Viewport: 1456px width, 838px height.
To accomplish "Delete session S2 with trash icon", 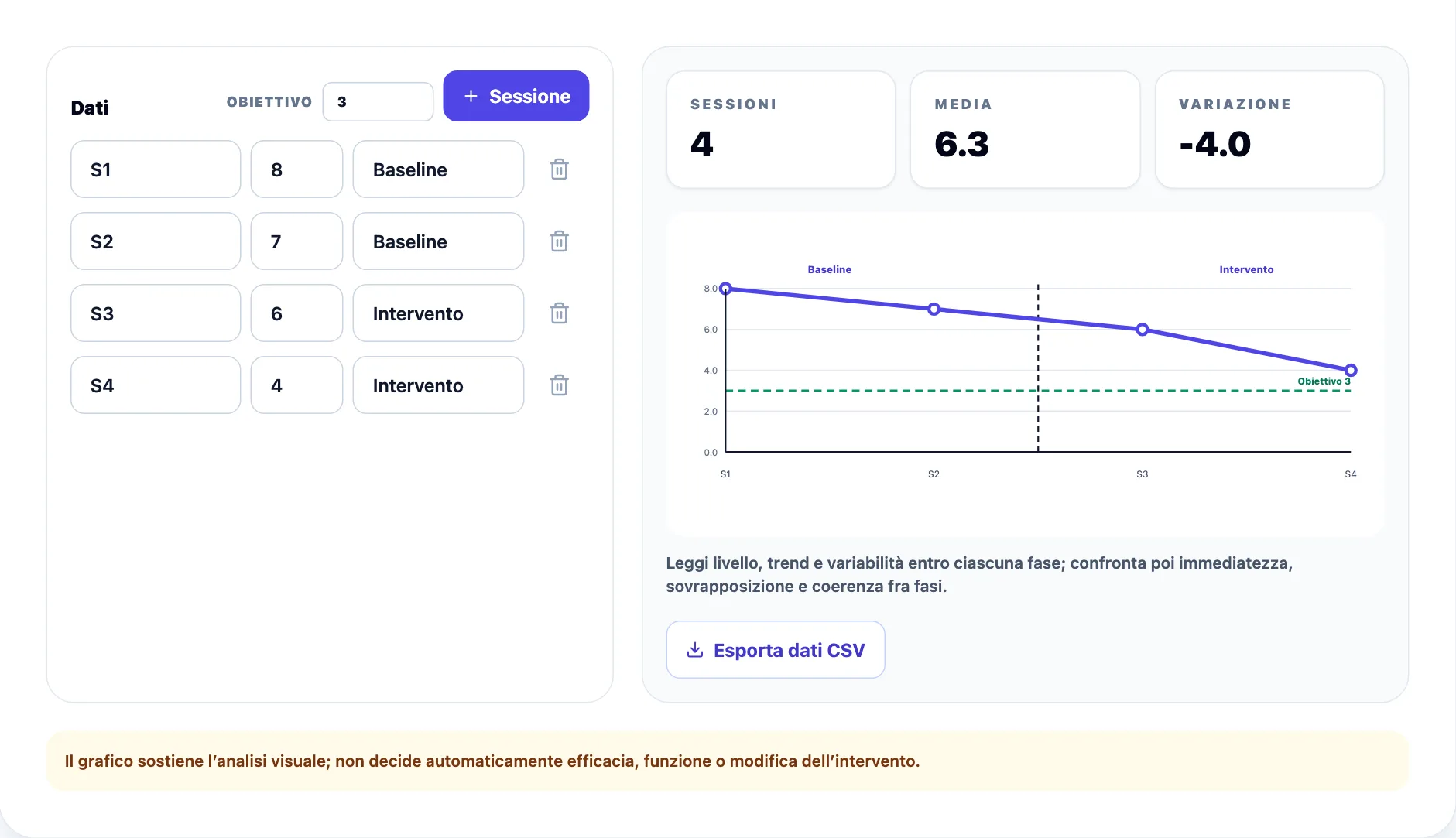I will click(x=559, y=241).
